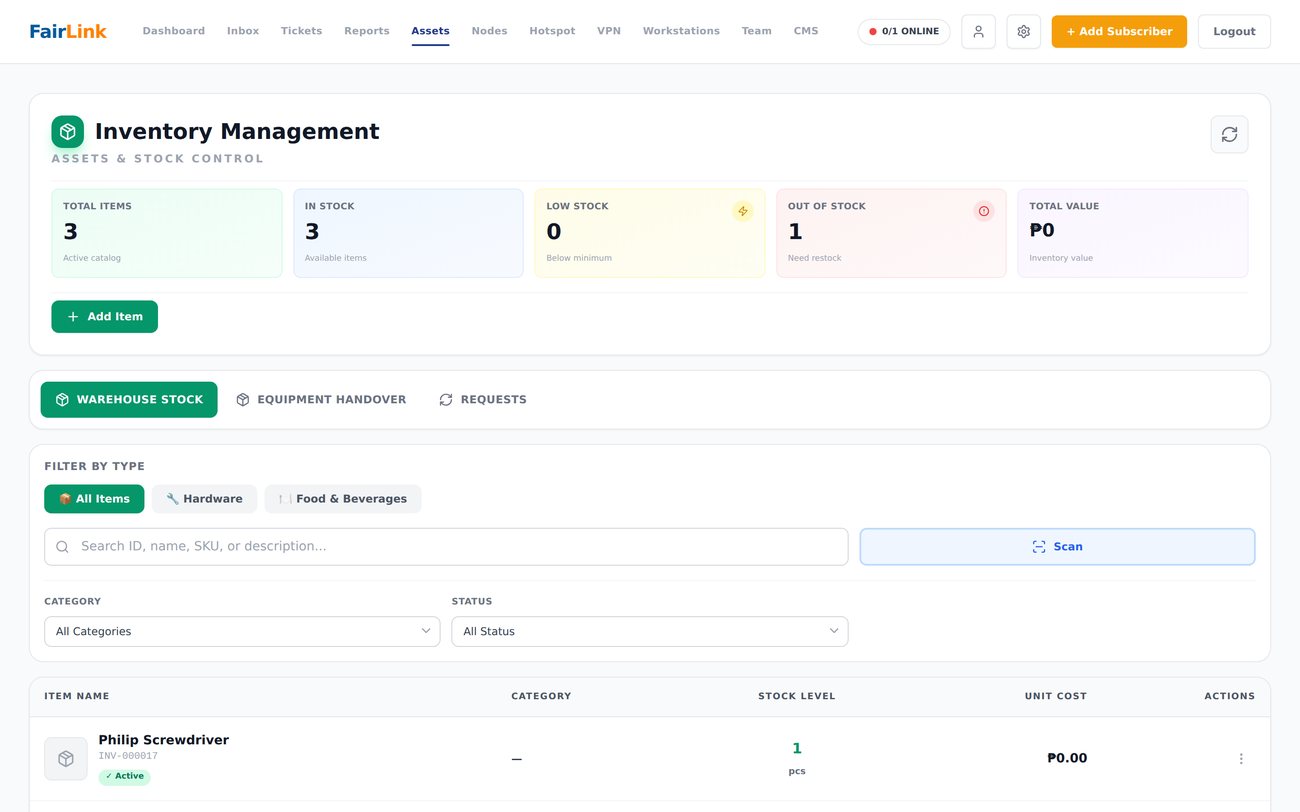Image resolution: width=1300 pixels, height=812 pixels.
Task: Switch to Warehouse Stock tab
Action: 129,400
